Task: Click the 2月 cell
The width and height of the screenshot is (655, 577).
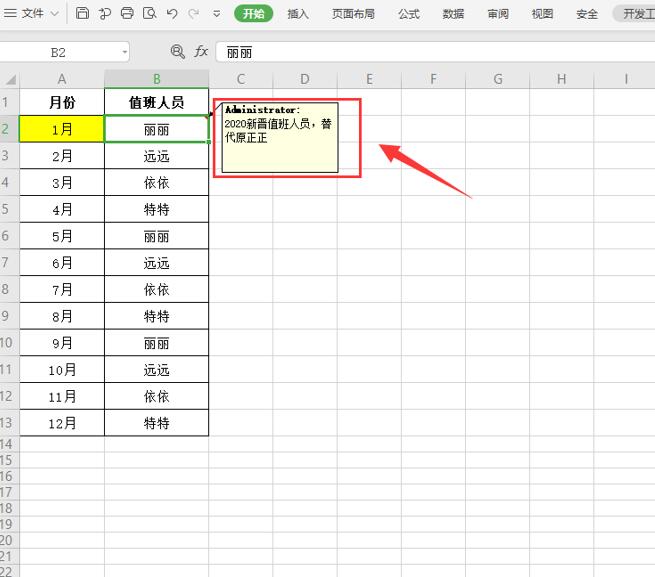Action: click(x=62, y=156)
